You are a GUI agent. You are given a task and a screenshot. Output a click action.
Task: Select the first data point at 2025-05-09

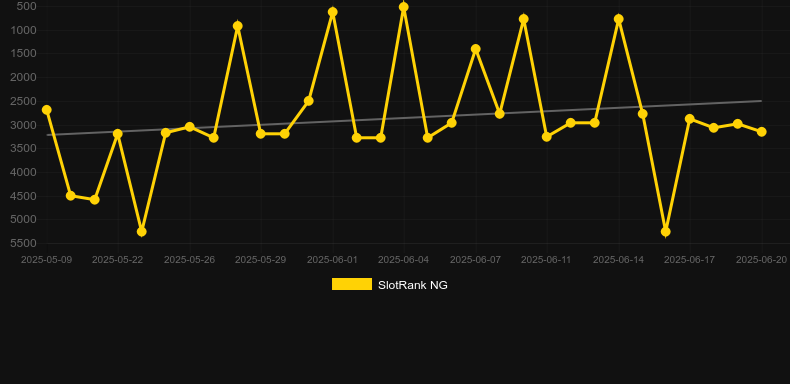46,110
